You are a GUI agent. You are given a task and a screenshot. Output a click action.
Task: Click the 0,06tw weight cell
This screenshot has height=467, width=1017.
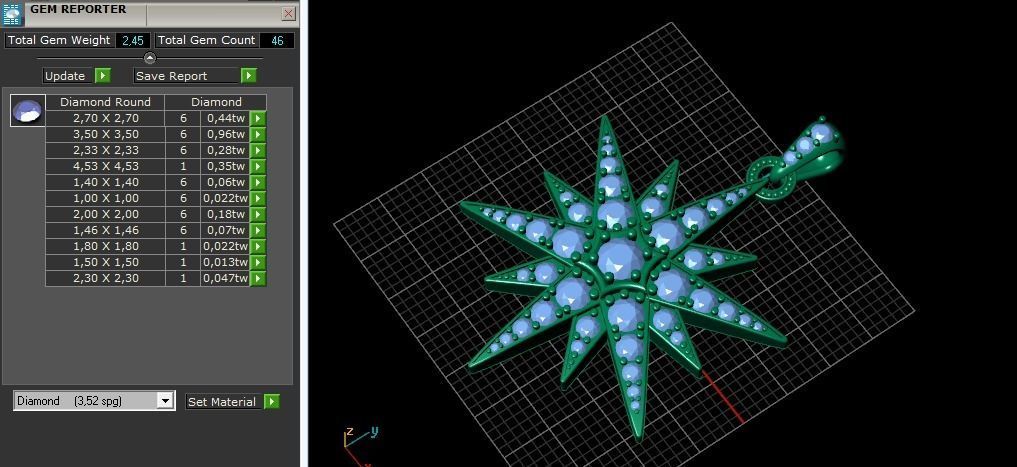point(226,182)
